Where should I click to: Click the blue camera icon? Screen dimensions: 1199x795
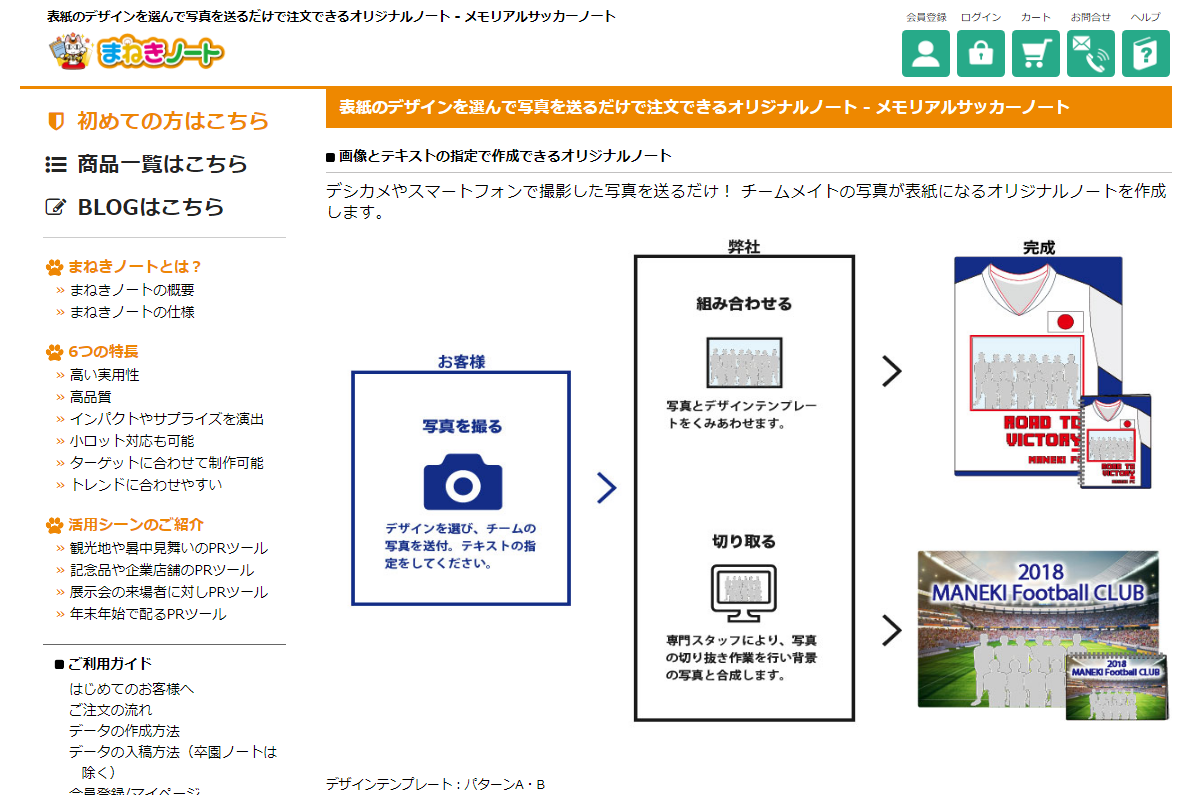point(463,482)
